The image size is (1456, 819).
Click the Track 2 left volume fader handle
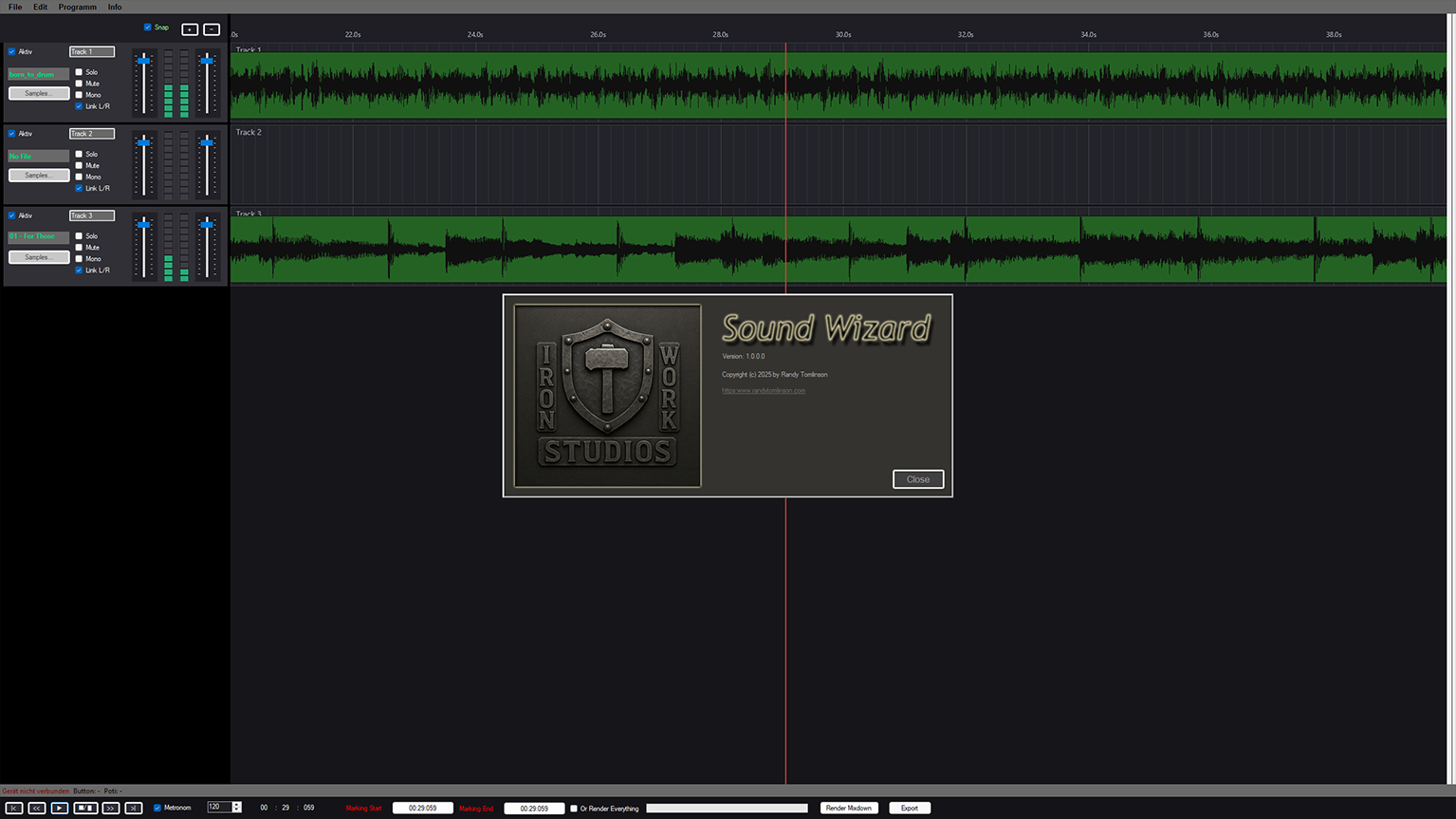point(143,142)
